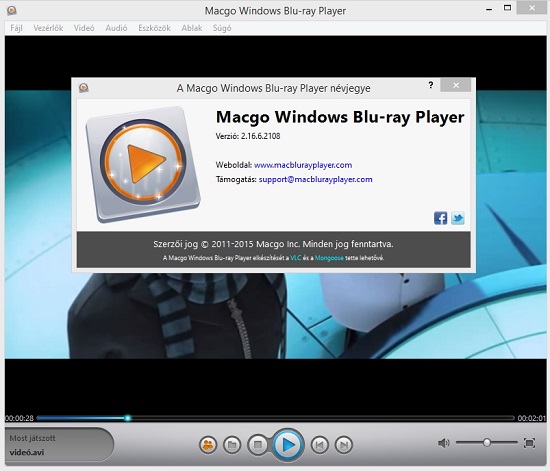
Task: Close the About dialog
Action: pos(456,85)
